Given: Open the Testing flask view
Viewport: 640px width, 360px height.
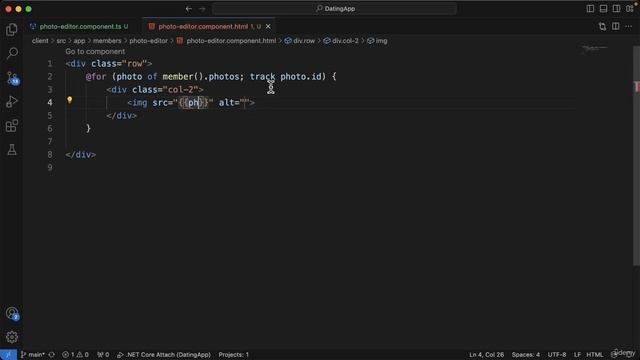Looking at the screenshot, I should coord(12,150).
